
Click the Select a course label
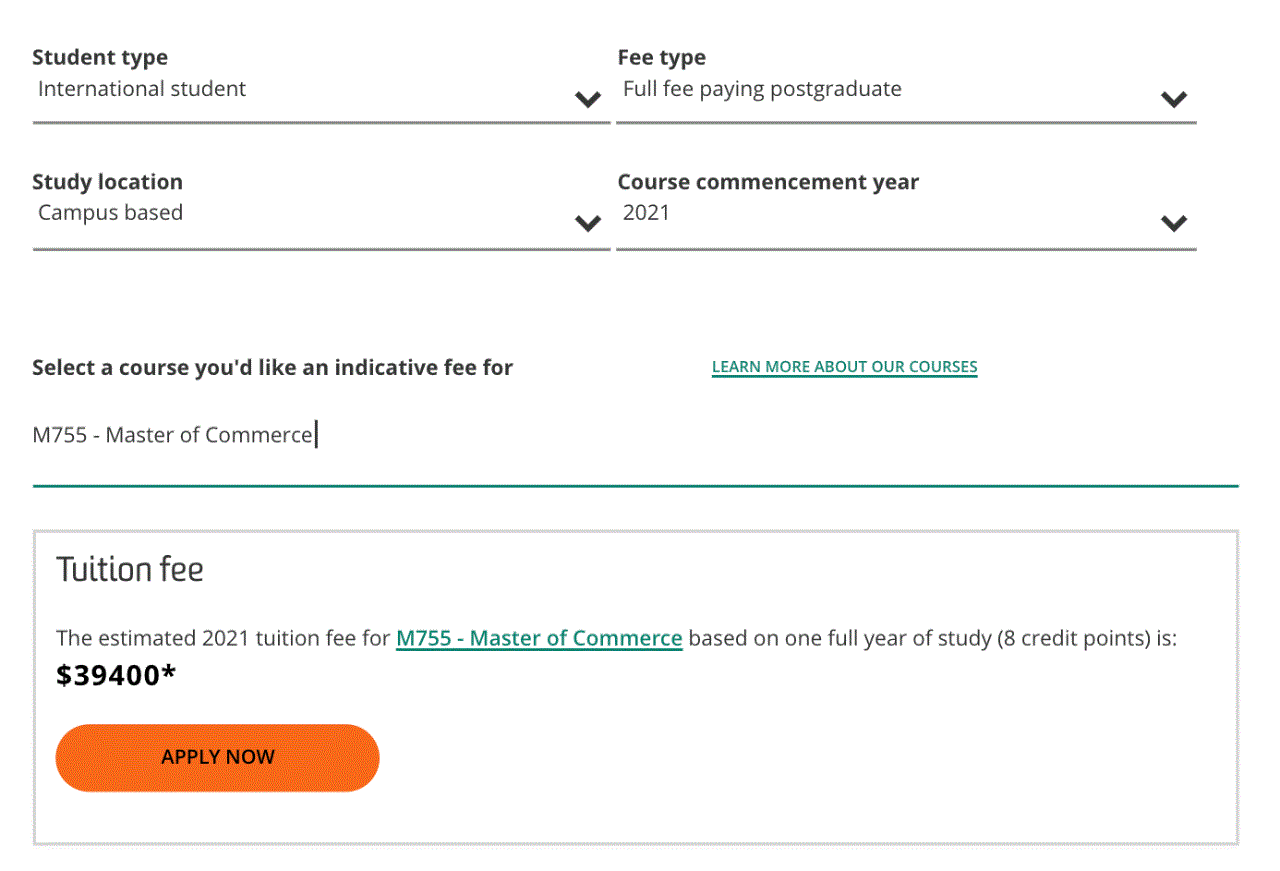point(272,367)
